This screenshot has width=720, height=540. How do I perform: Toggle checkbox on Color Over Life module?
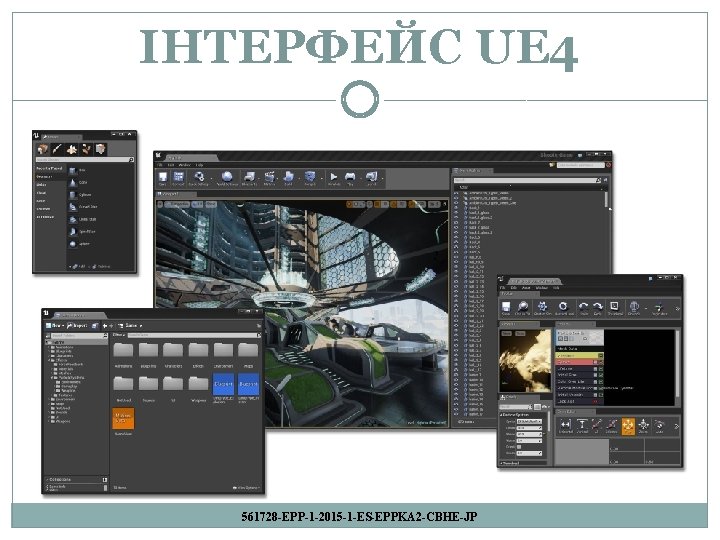tap(601, 382)
